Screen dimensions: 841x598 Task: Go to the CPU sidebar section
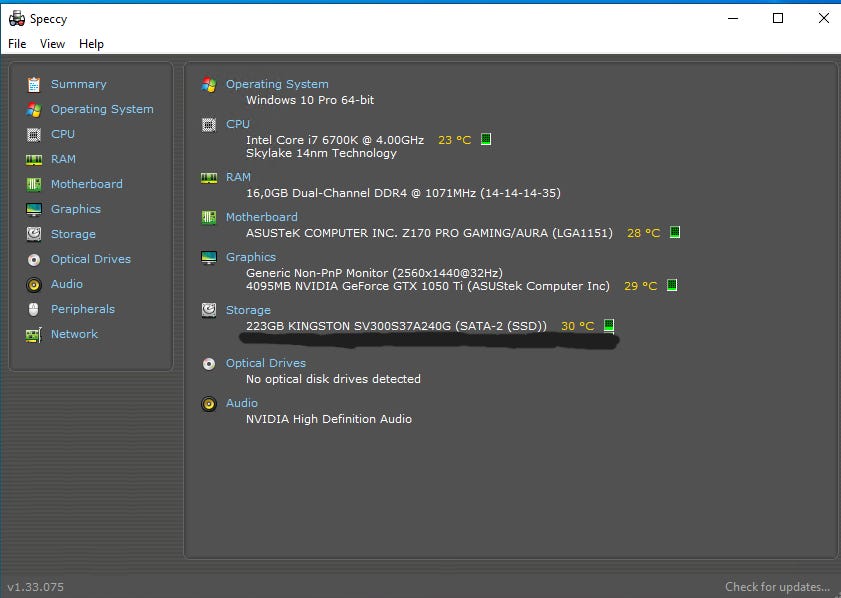(63, 134)
